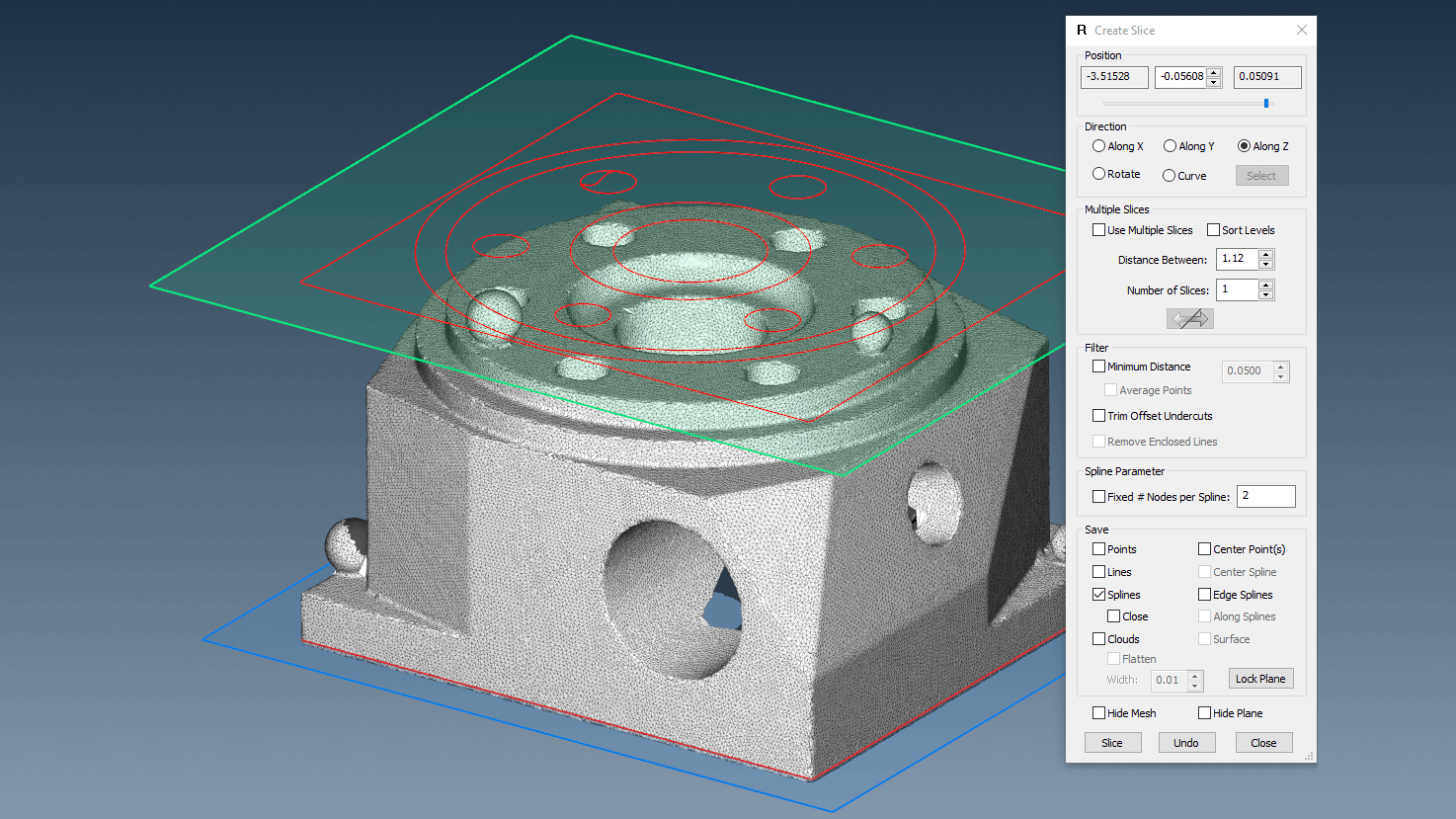Image resolution: width=1456 pixels, height=819 pixels.
Task: Tick the Close checkbox under Splines
Action: click(x=1113, y=616)
